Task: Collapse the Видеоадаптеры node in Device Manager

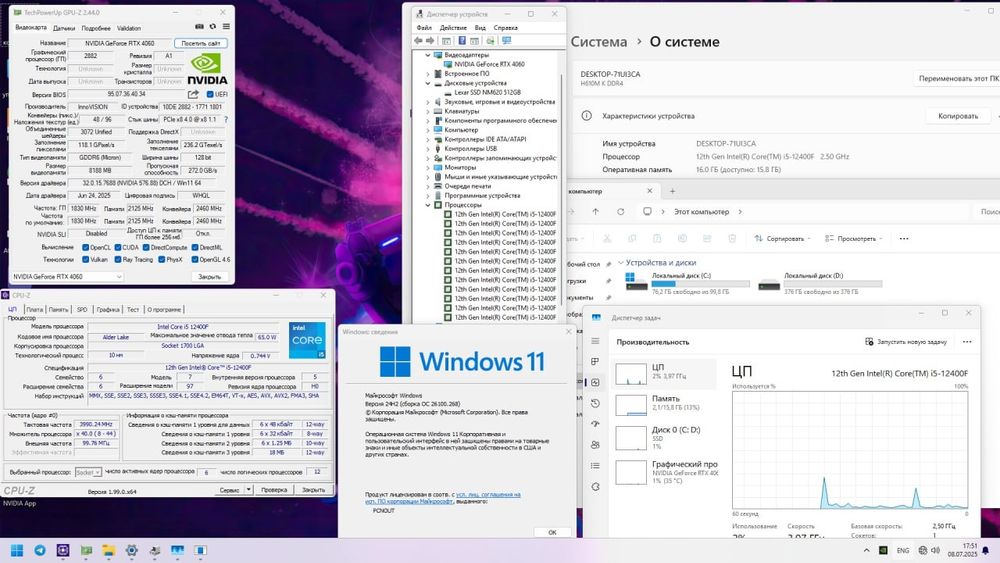Action: pos(428,55)
